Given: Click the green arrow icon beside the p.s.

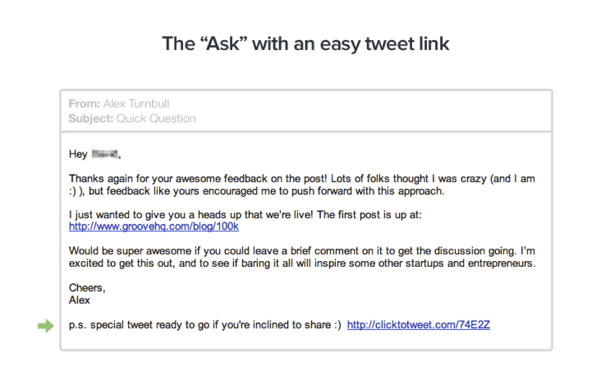Looking at the screenshot, I should click(x=46, y=326).
